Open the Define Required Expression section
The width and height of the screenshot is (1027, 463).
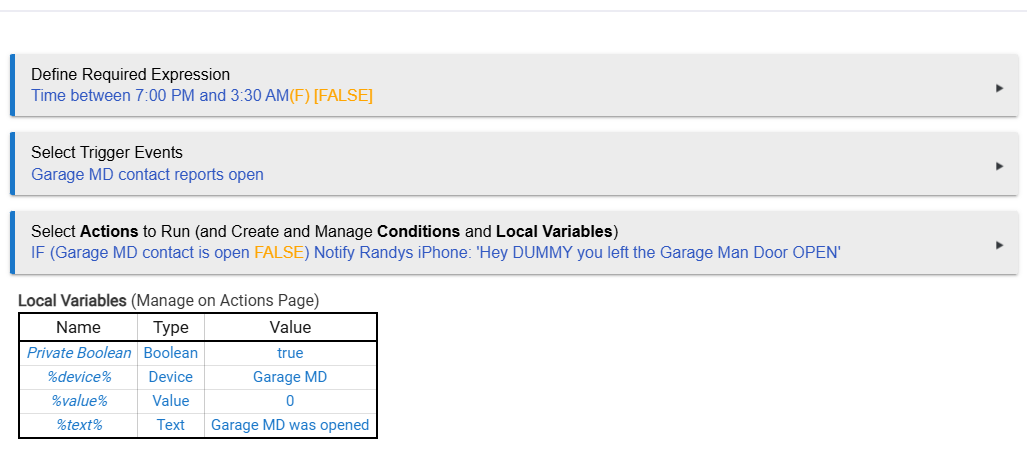pyautogui.click(x=130, y=75)
